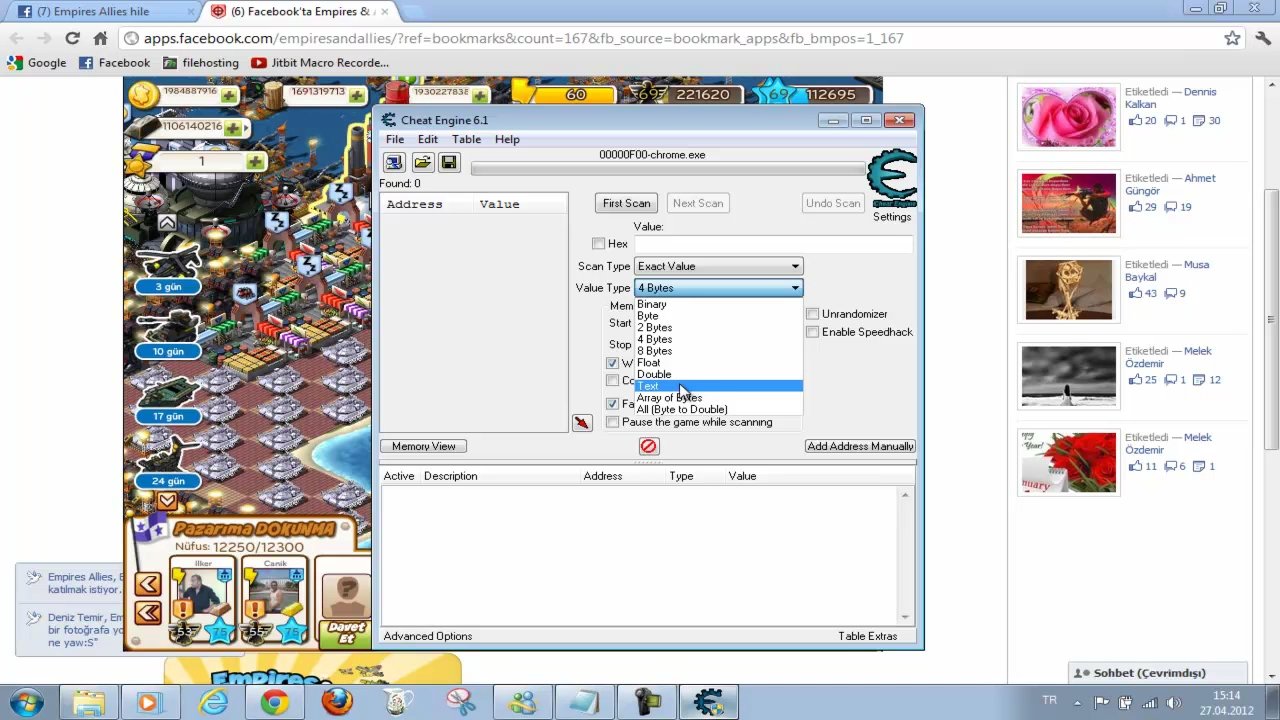Click the open folder icon in Cheat Engine

pos(422,163)
